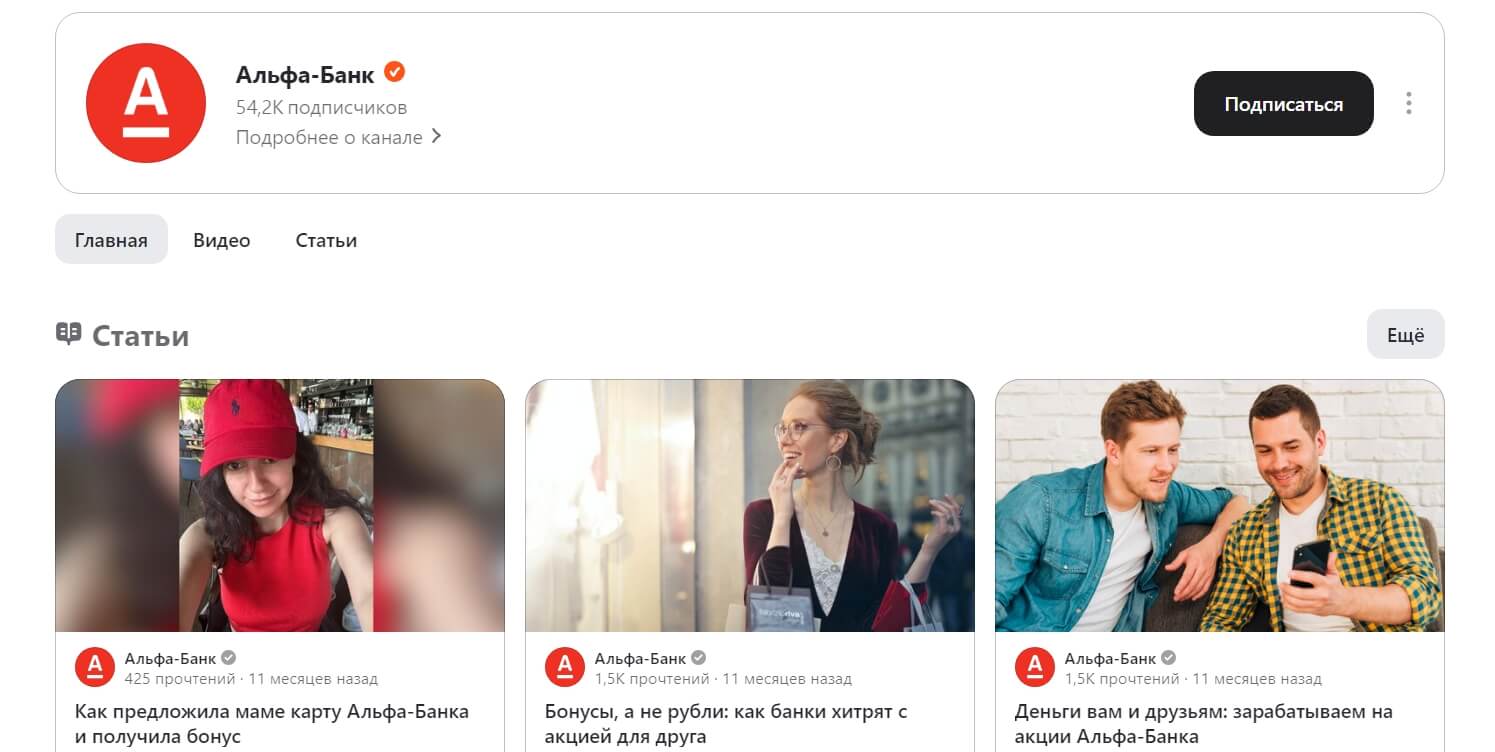
Task: Click the orange verified badge beside Альфа-Банк title
Action: [x=395, y=72]
